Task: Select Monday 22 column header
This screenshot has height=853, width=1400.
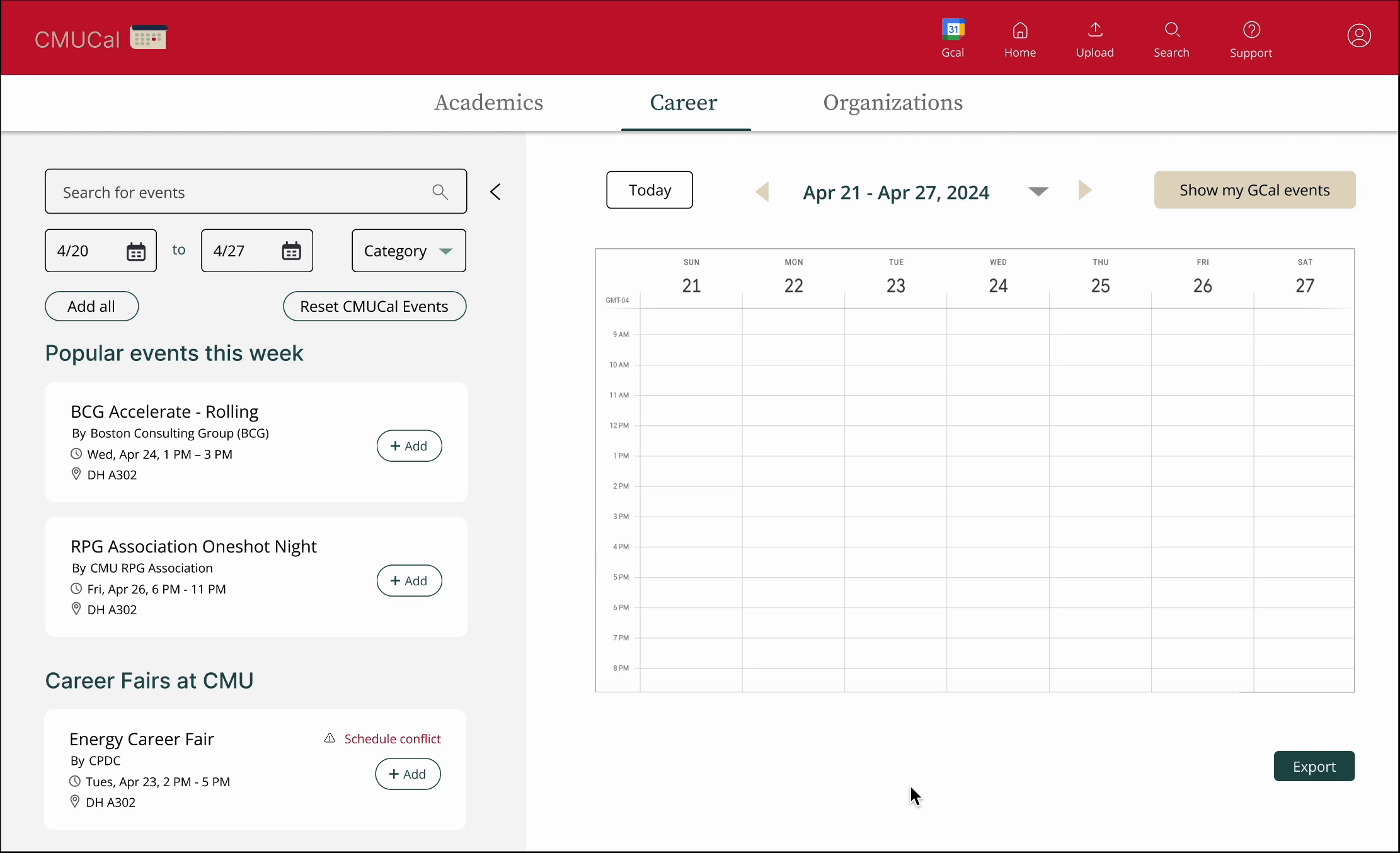Action: click(794, 277)
